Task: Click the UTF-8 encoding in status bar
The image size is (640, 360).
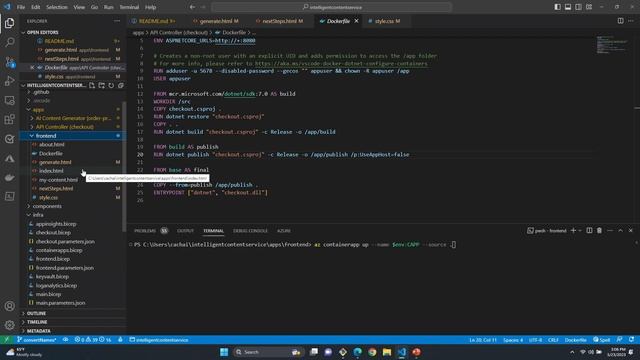Action: point(535,340)
